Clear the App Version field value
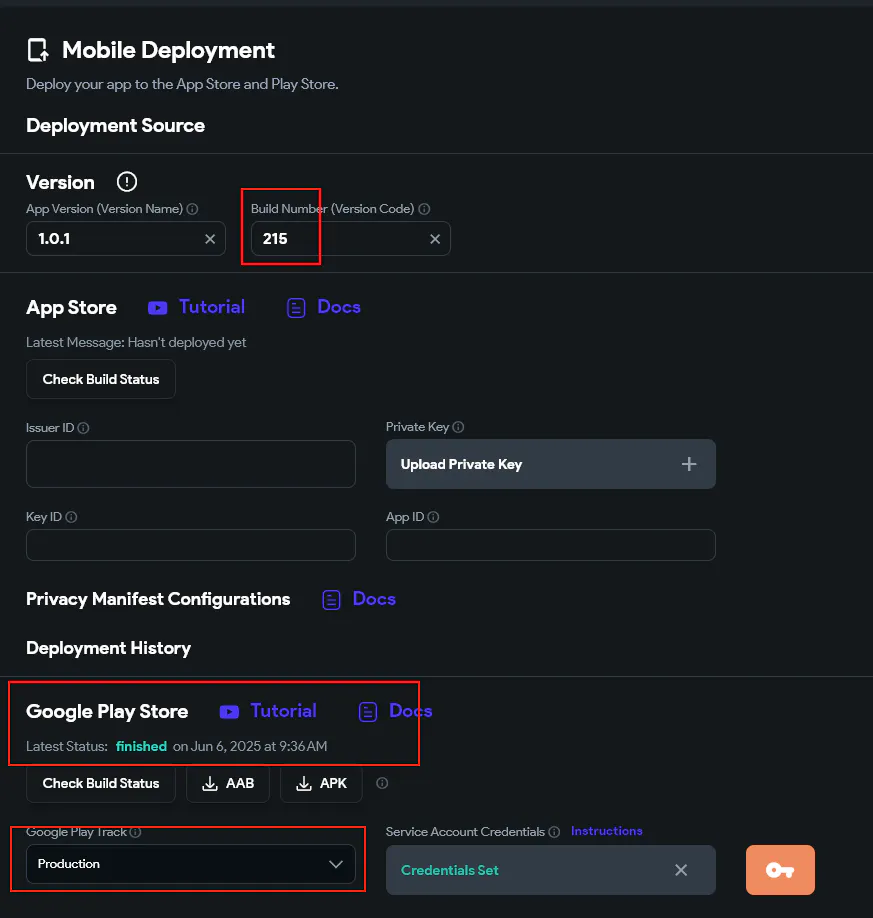The image size is (873, 918). click(210, 239)
